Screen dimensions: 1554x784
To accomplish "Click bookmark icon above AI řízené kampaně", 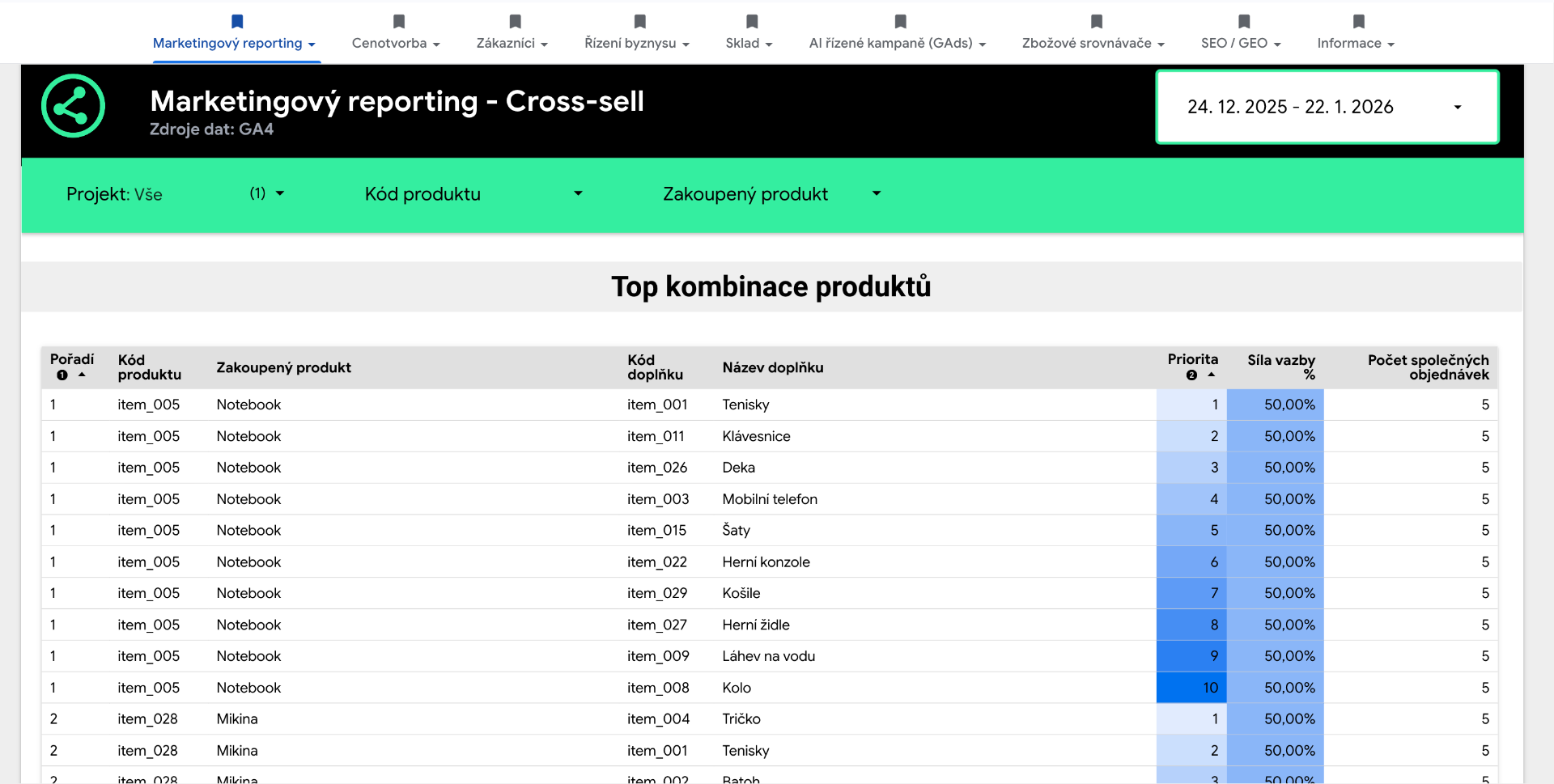I will (x=900, y=22).
